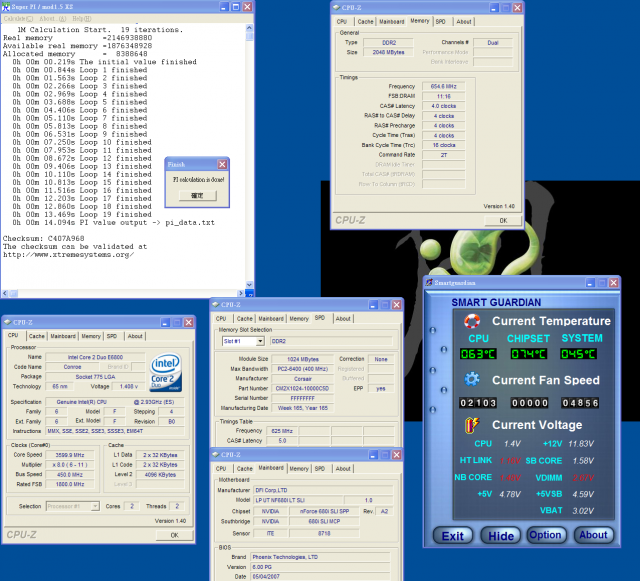640x581 pixels.
Task: Select Mainboard tab in CPU-Z processor window
Action: pos(63,336)
